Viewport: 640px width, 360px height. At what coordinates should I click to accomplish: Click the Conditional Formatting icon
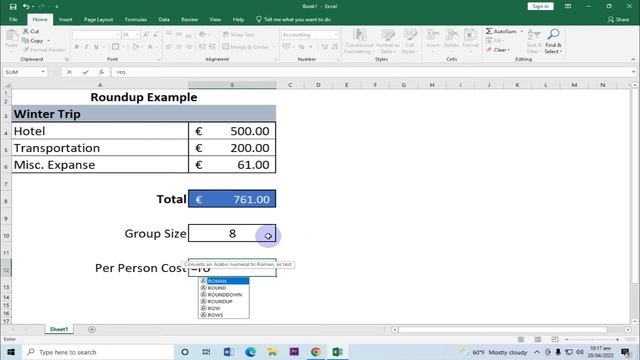[x=359, y=35]
